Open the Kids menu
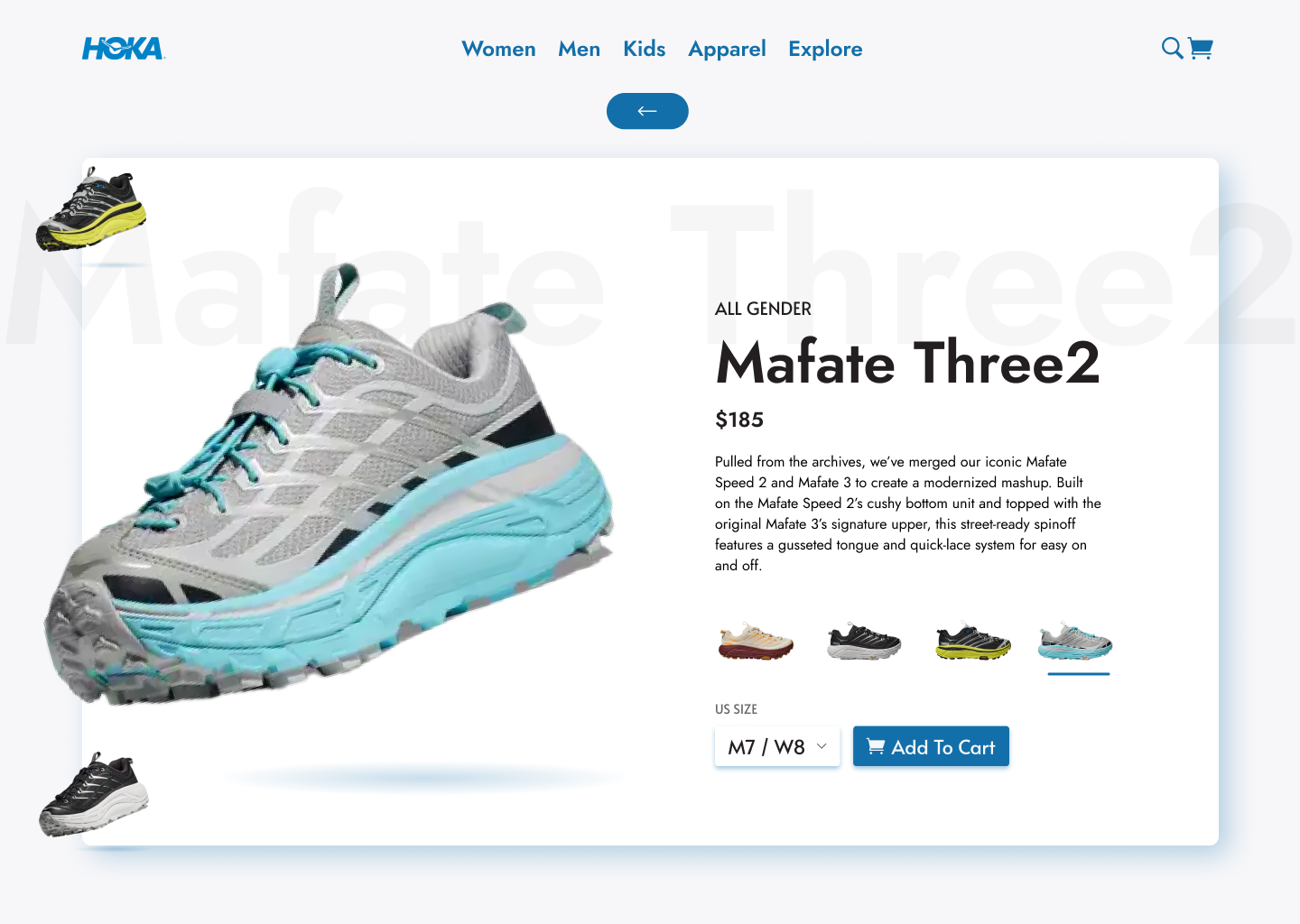The image size is (1300, 924). 645,49
